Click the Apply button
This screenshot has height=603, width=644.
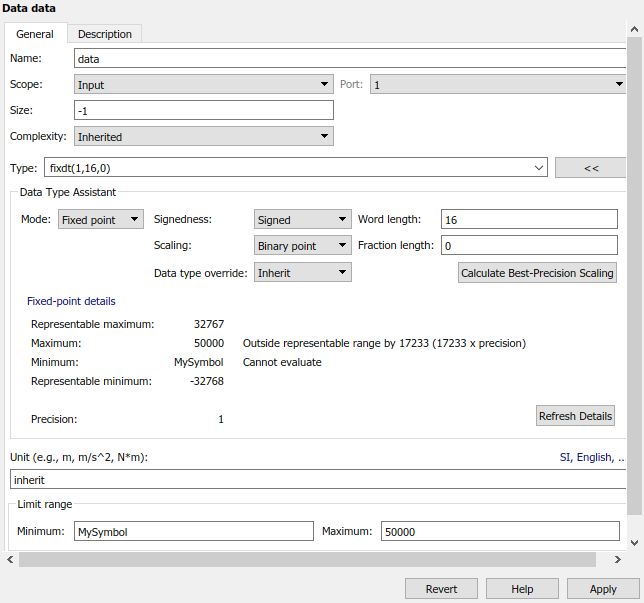(603, 589)
